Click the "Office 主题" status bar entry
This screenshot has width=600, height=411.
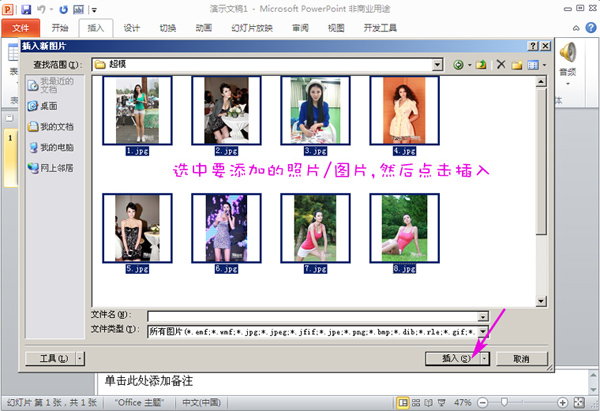pyautogui.click(x=139, y=403)
